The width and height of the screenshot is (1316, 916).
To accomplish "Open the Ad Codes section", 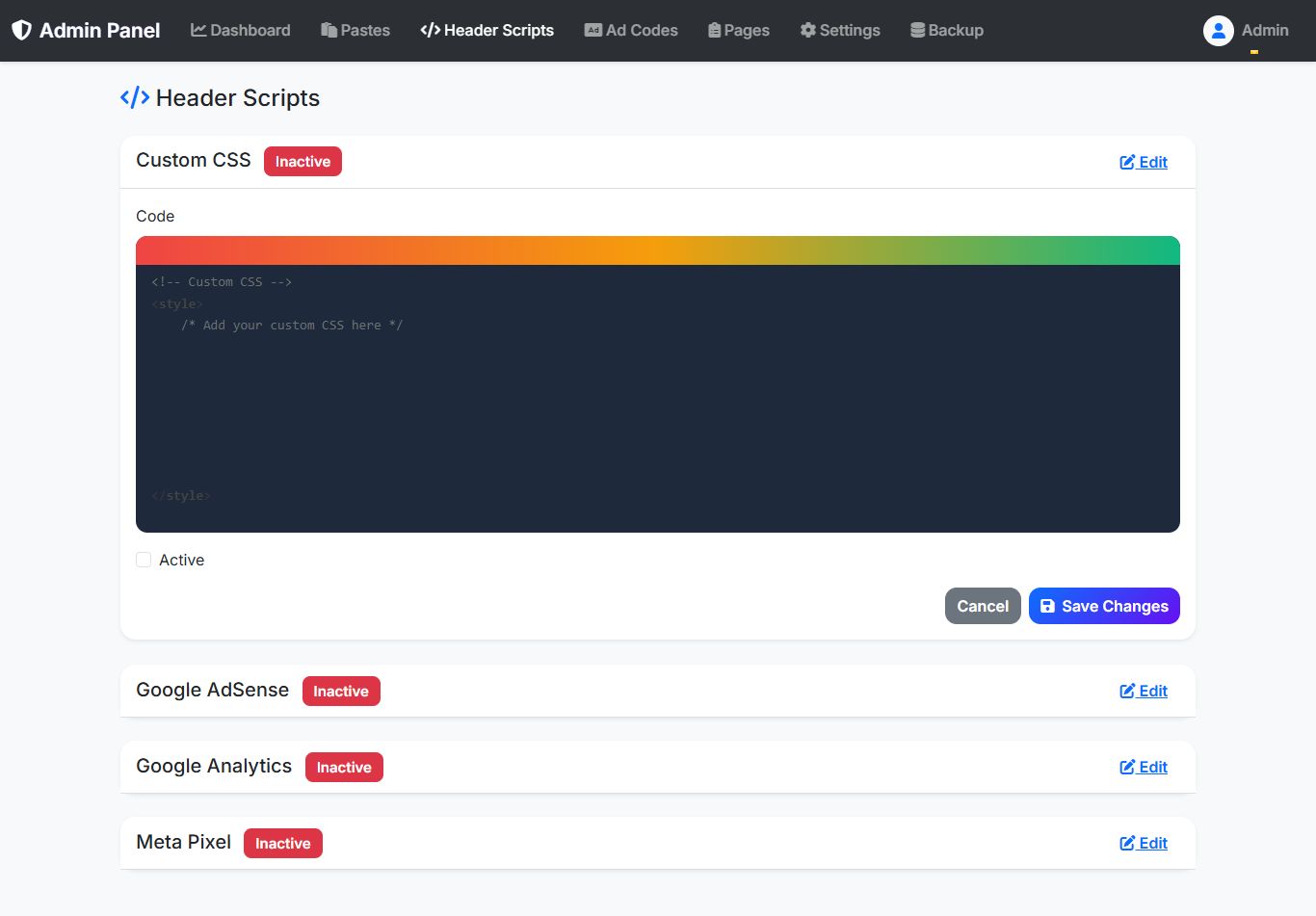I will click(631, 31).
